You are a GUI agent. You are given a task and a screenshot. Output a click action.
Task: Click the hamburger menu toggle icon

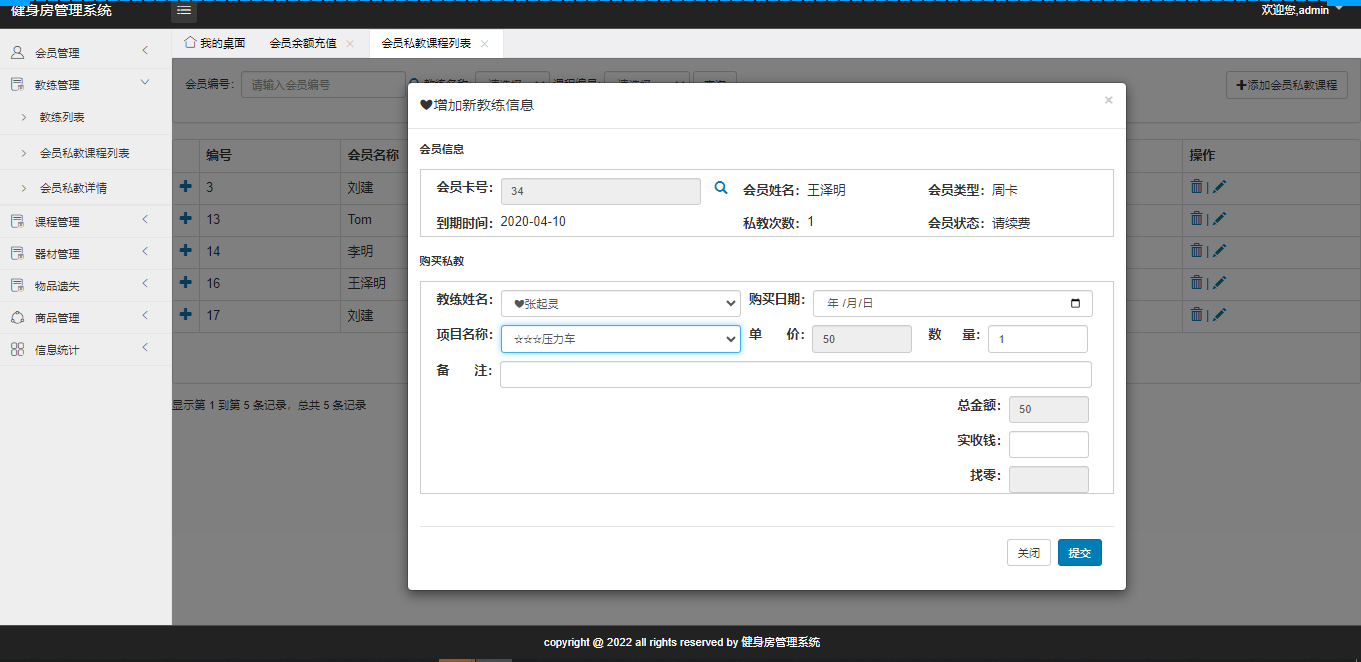coord(184,10)
